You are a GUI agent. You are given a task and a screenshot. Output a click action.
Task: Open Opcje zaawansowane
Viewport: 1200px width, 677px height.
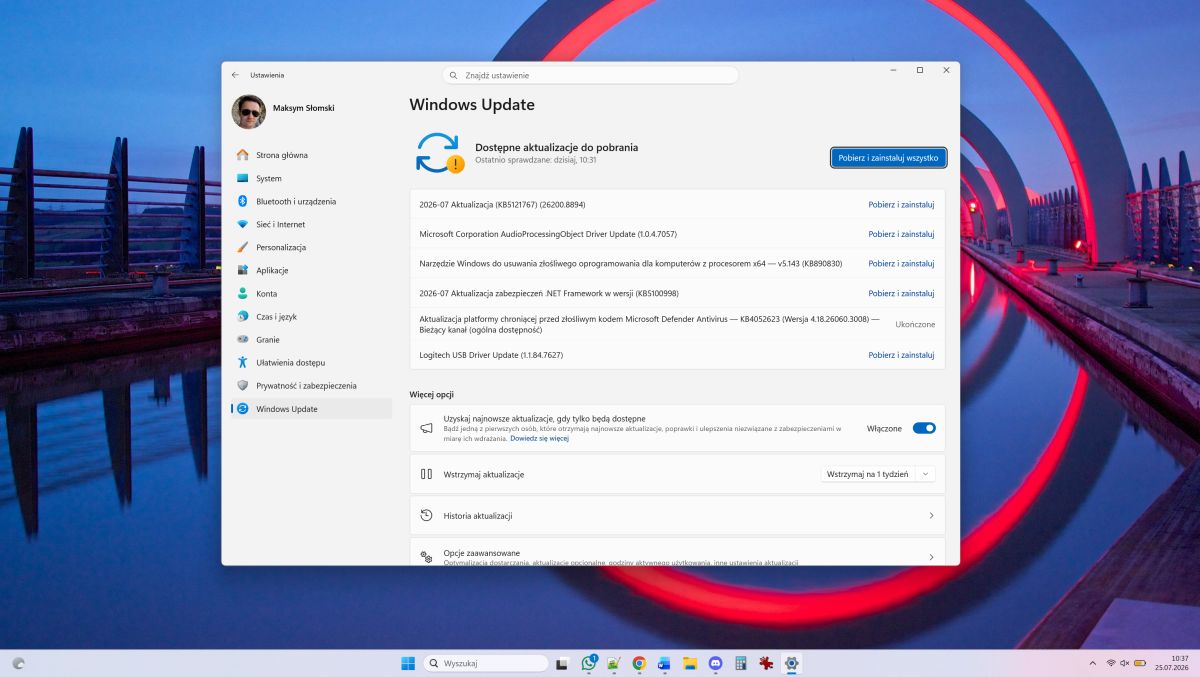click(x=677, y=552)
